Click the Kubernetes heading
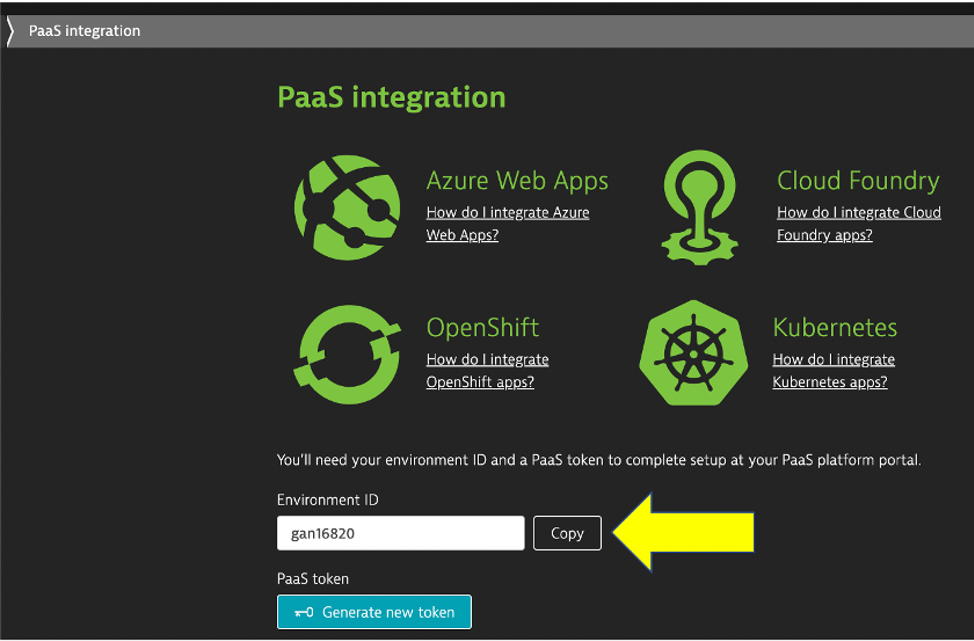This screenshot has height=641, width=974. 835,327
